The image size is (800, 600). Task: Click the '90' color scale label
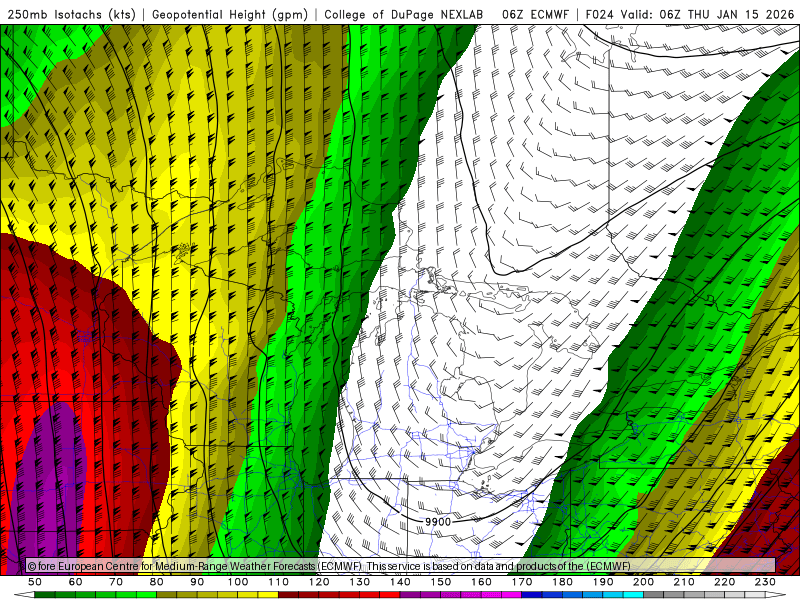point(197,582)
